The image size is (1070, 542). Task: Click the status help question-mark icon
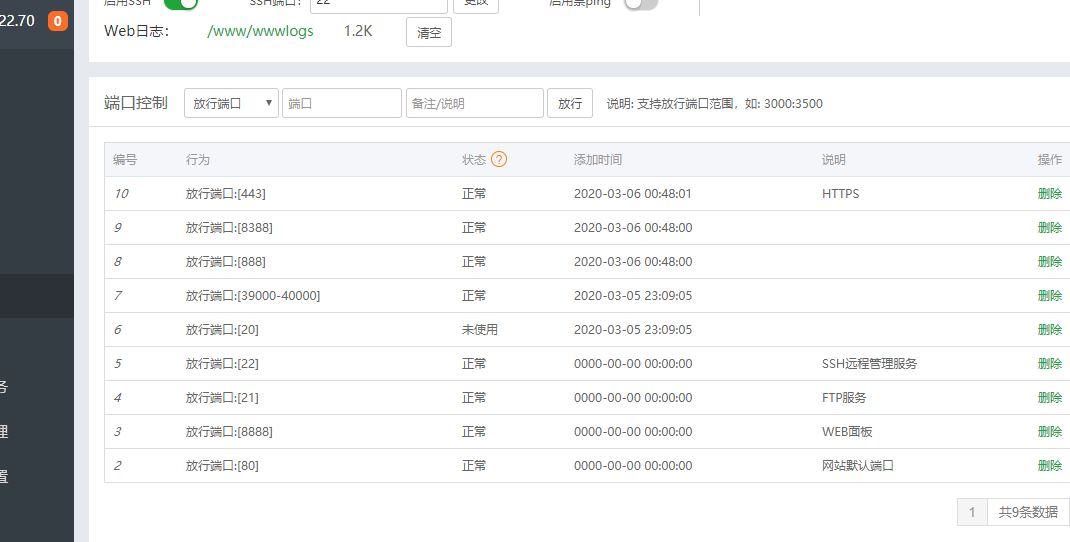[x=499, y=160]
